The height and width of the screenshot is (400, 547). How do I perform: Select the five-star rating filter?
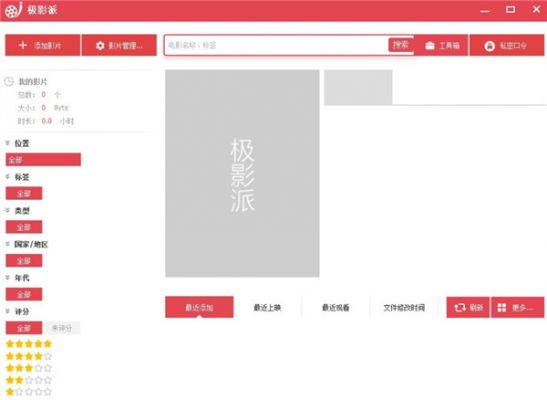29,344
